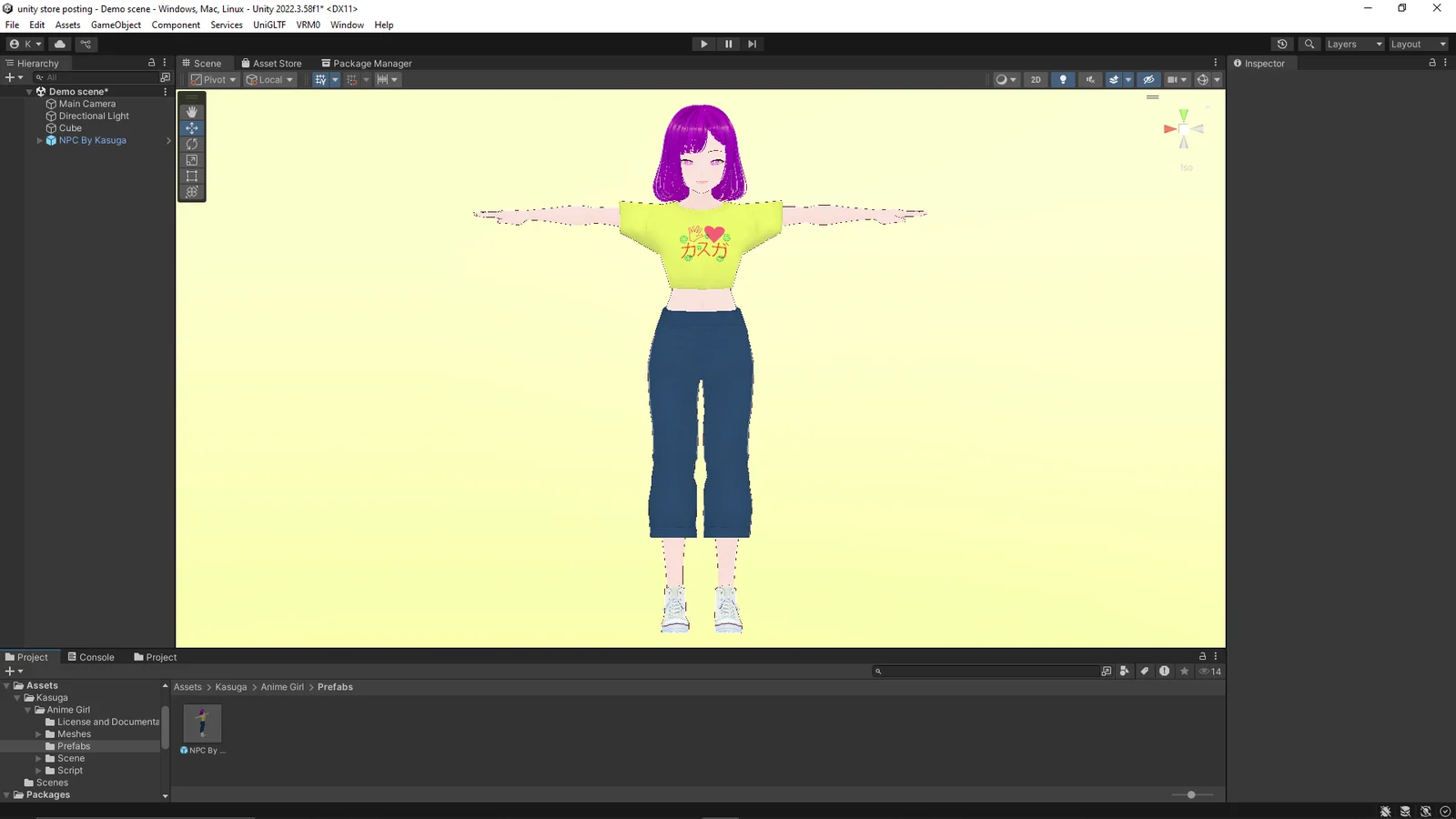Open the Pivot dropdown in scene toolbar
Screen dimensions: 1456x819
[x=212, y=79]
